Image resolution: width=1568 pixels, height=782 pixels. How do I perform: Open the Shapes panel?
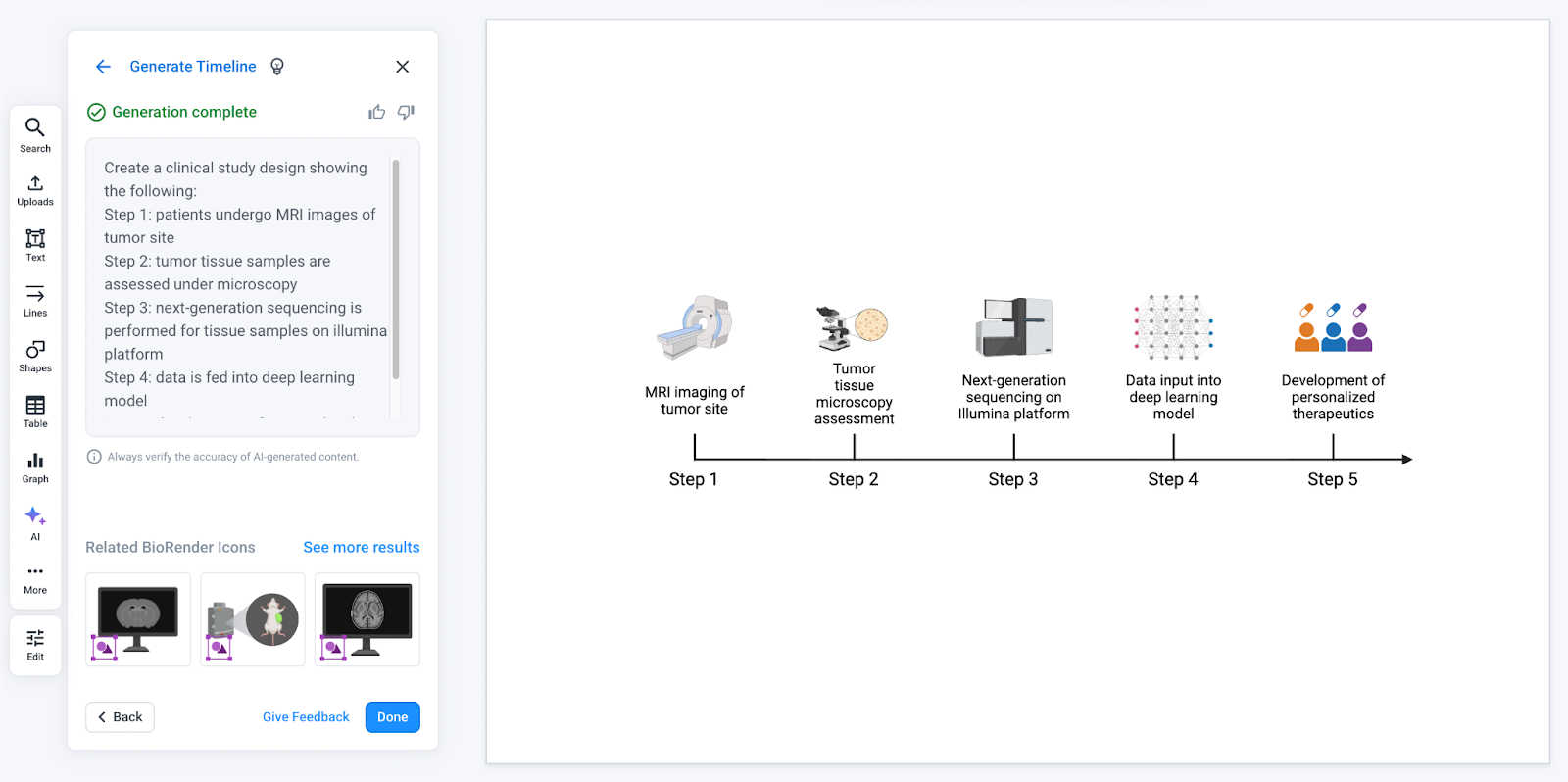pyautogui.click(x=34, y=355)
